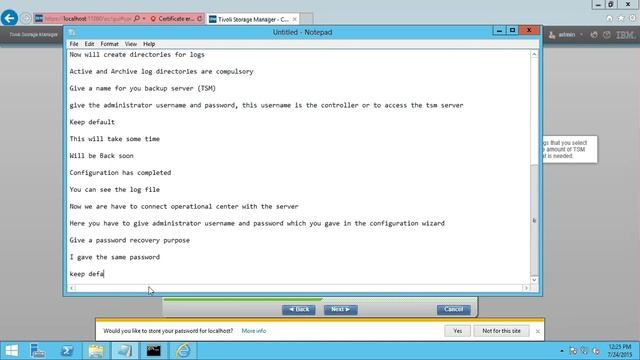
Task: Click the wizard Next button
Action: click(341, 310)
